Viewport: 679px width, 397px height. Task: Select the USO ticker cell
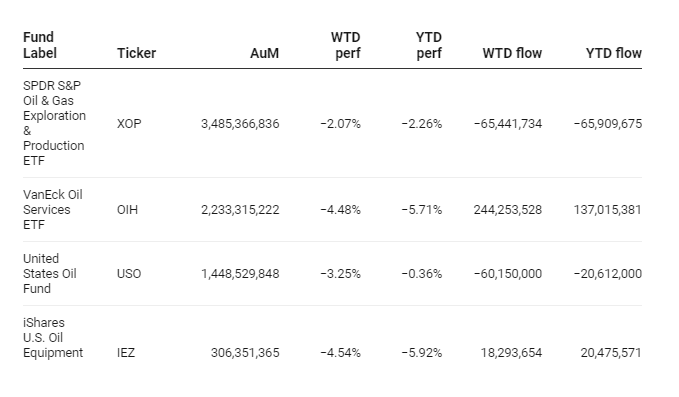pyautogui.click(x=129, y=274)
